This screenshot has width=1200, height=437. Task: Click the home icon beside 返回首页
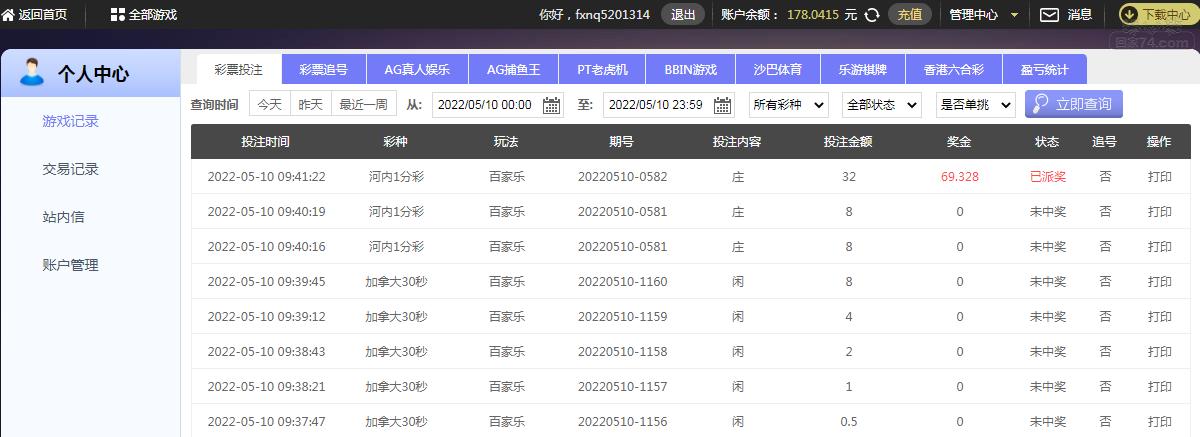point(8,15)
